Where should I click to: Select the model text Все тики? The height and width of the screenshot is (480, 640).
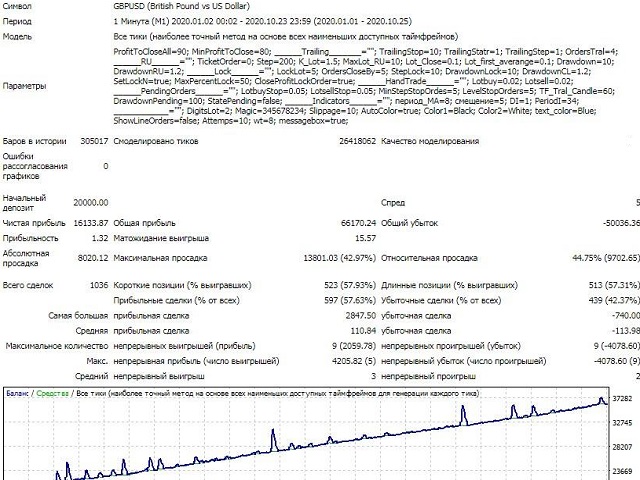pos(130,37)
